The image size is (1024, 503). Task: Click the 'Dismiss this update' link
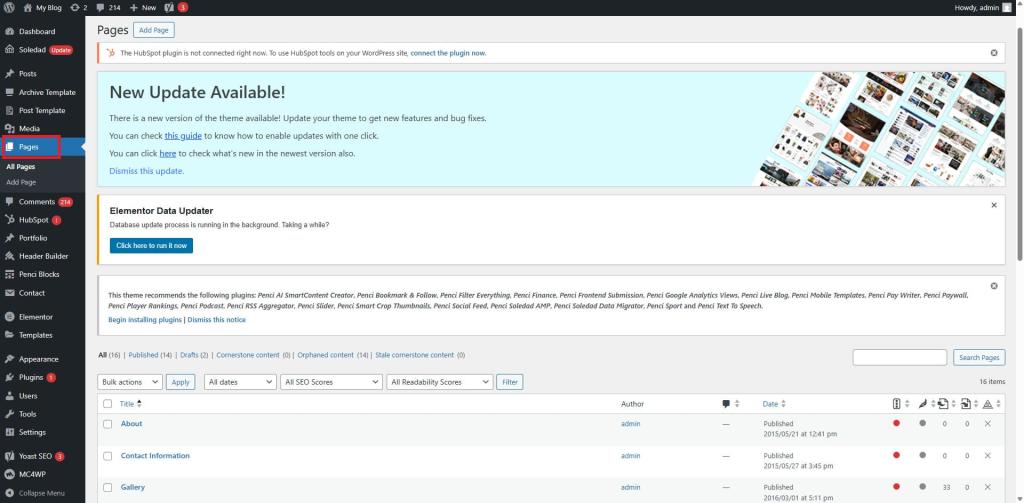[x=146, y=171]
